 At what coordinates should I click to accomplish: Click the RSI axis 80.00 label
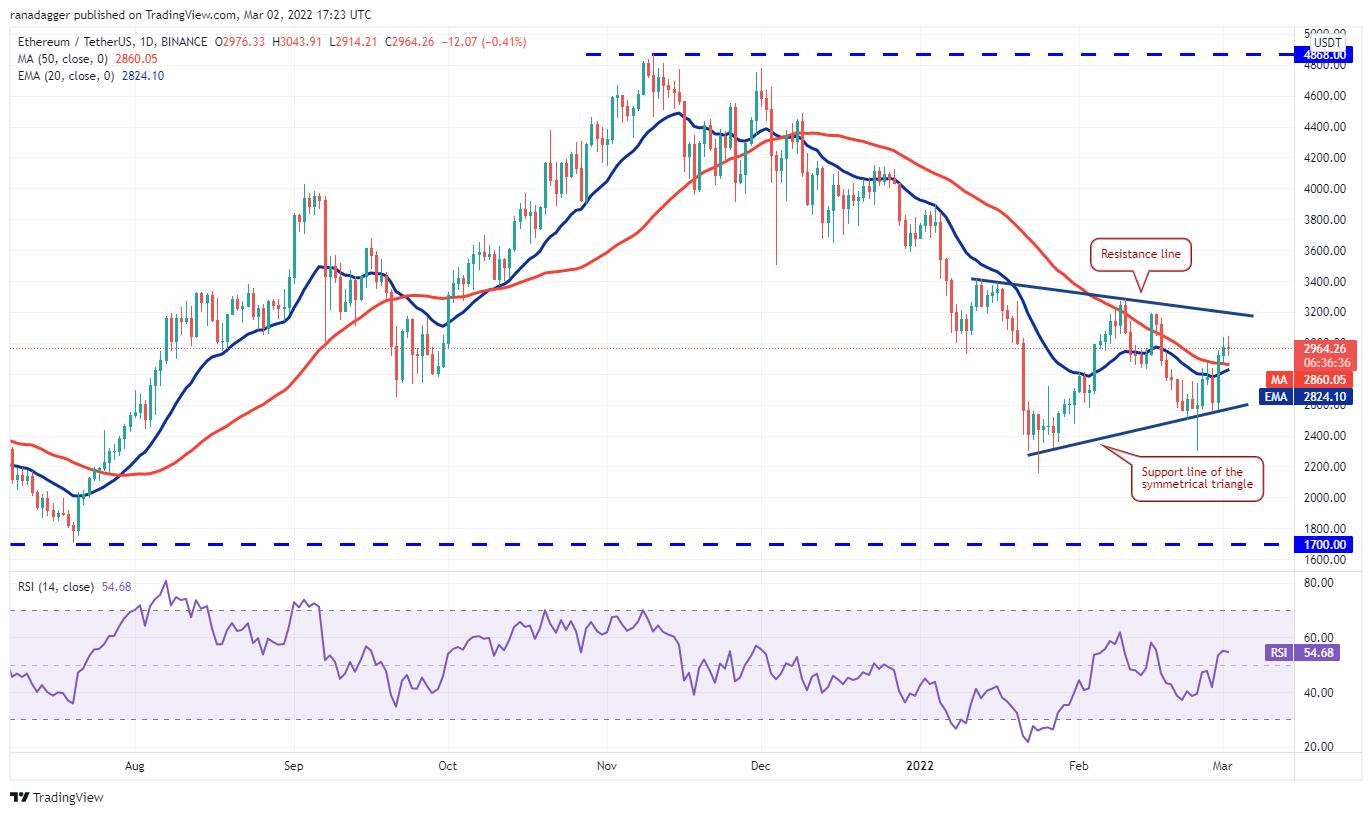(x=1319, y=582)
